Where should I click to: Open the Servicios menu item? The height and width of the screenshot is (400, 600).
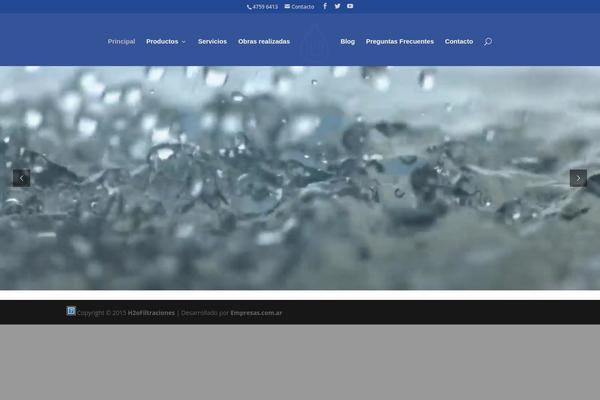(x=212, y=41)
